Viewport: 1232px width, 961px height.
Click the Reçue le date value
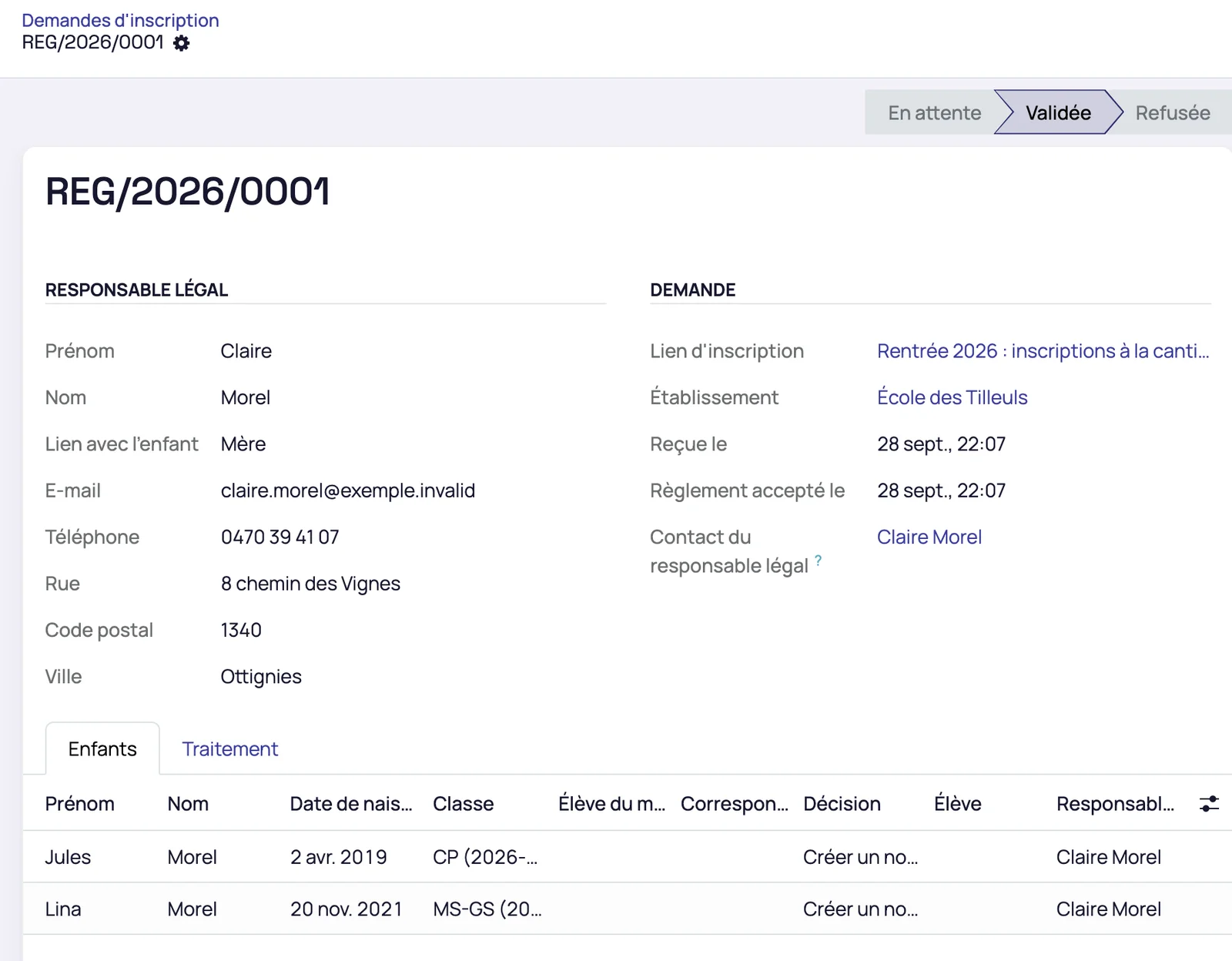941,444
